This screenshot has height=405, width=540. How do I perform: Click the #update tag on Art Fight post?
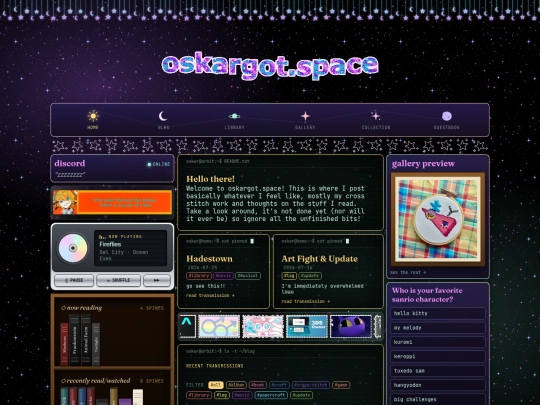click(310, 276)
